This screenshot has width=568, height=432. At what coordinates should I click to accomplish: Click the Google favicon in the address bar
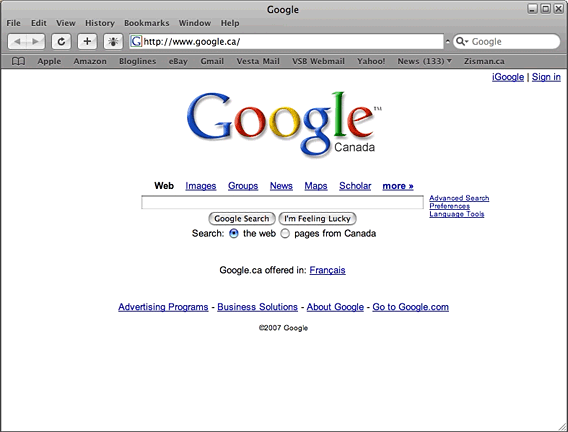point(136,41)
